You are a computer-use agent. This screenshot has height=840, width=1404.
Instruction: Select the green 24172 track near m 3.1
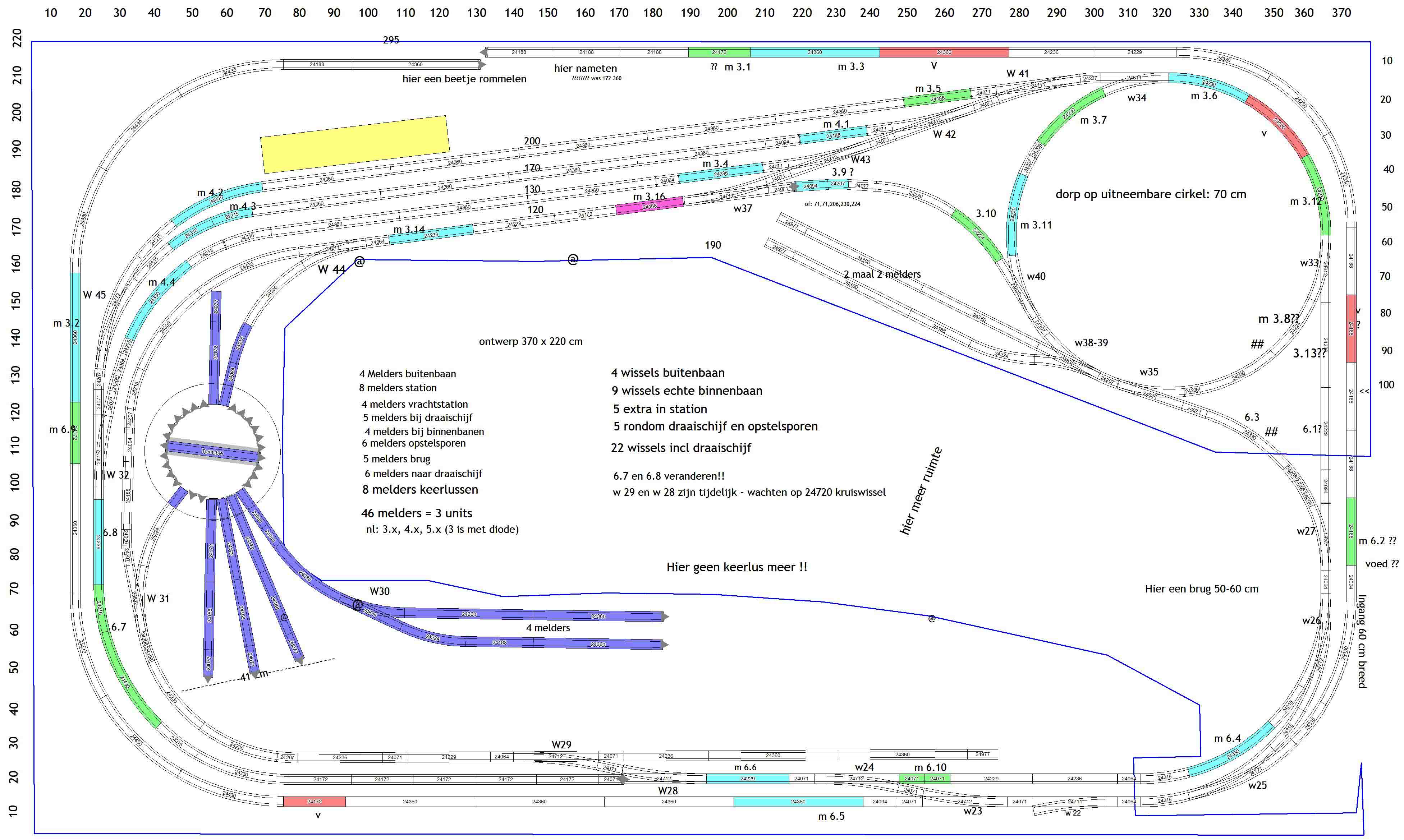click(719, 52)
